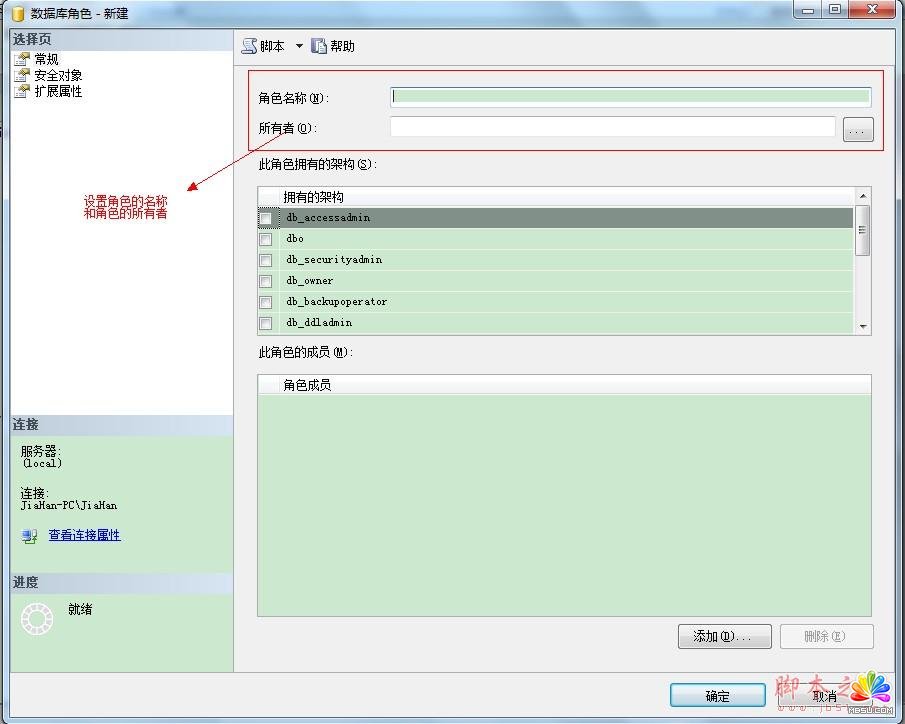The image size is (905, 724).
Task: Open the 脚本 dropdown arrow
Action: (298, 47)
